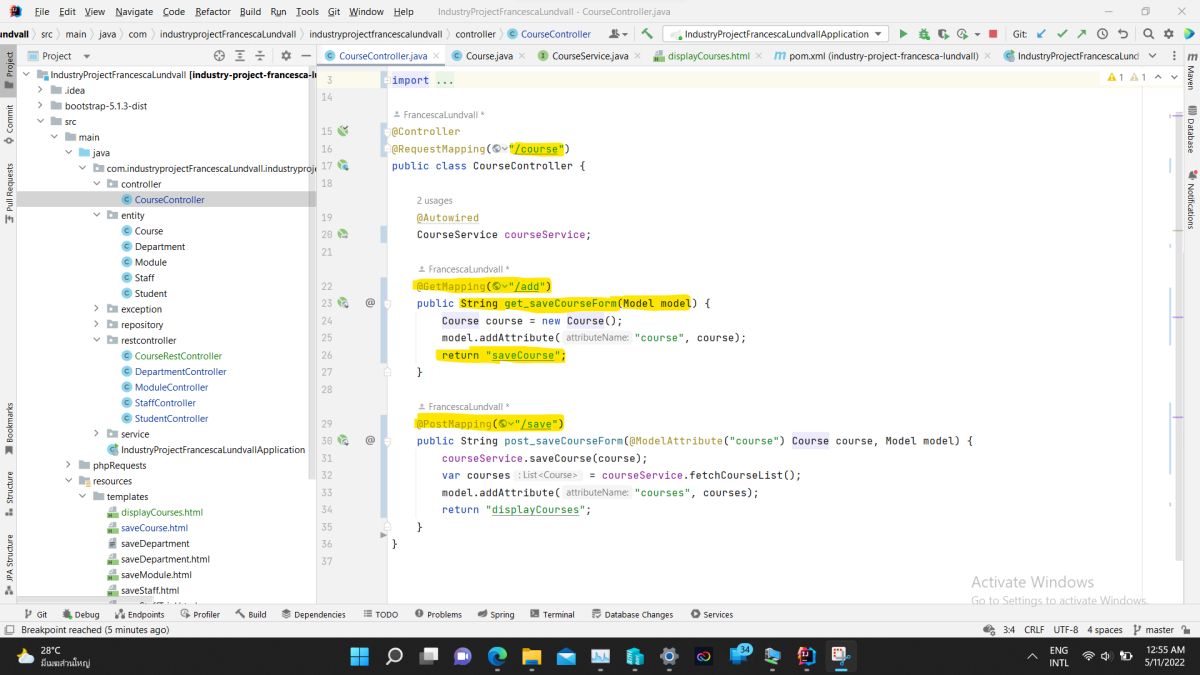1200x675 pixels.
Task: Select CourseRestController in project tree
Action: pos(178,356)
